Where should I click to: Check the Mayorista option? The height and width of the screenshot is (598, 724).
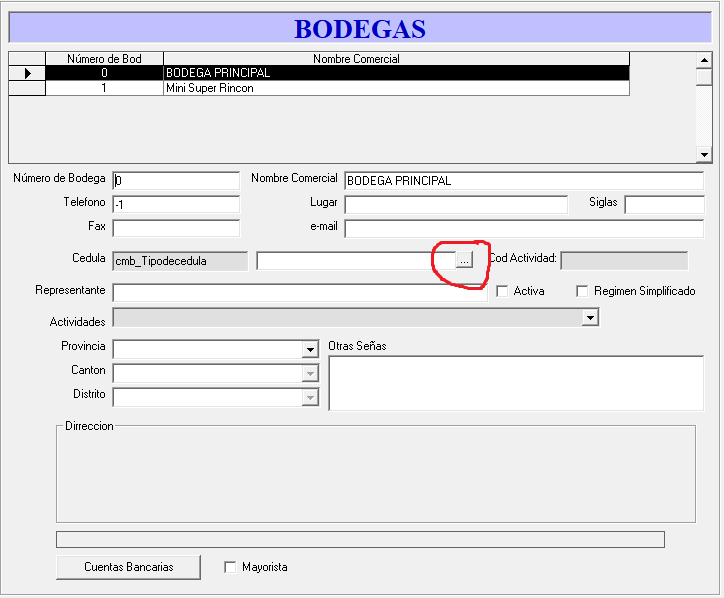coord(231,567)
